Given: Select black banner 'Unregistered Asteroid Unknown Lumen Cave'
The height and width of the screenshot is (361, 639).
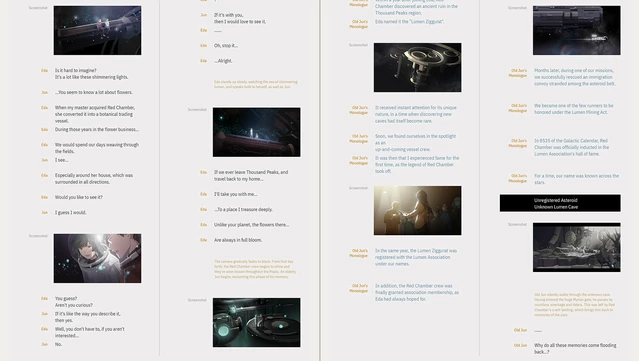Looking at the screenshot, I should 560,203.
